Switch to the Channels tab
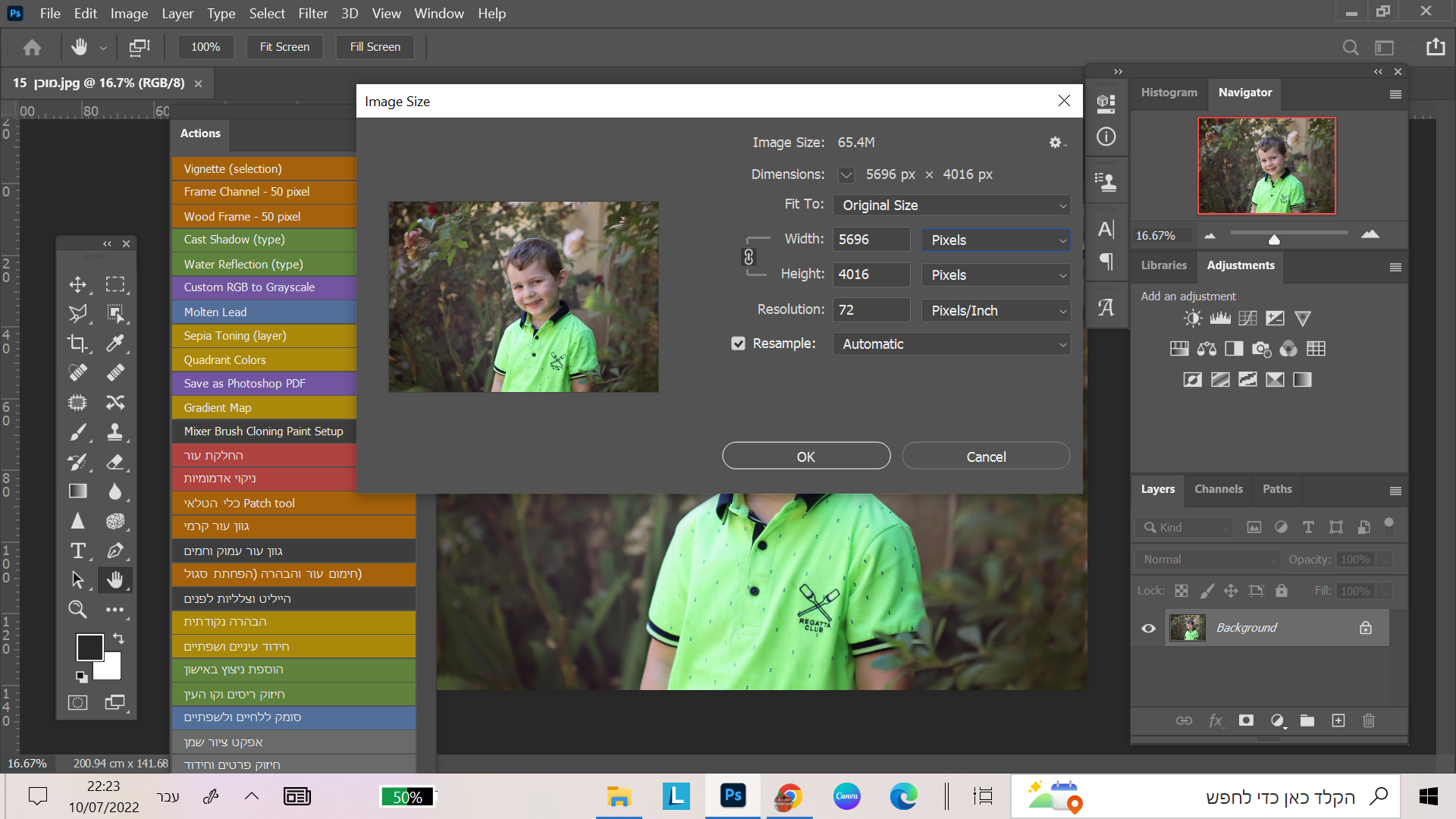Screen dimensions: 1456x819 tap(1218, 489)
